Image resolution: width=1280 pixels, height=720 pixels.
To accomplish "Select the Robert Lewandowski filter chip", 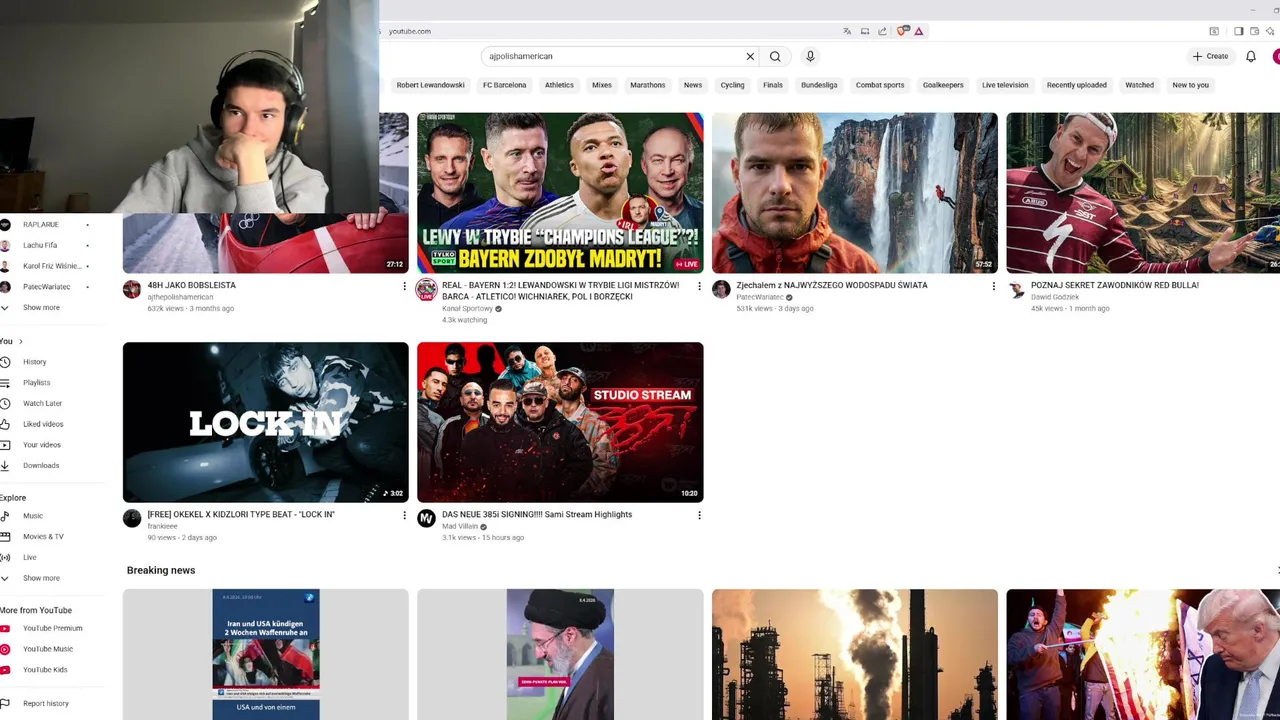I will click(430, 85).
